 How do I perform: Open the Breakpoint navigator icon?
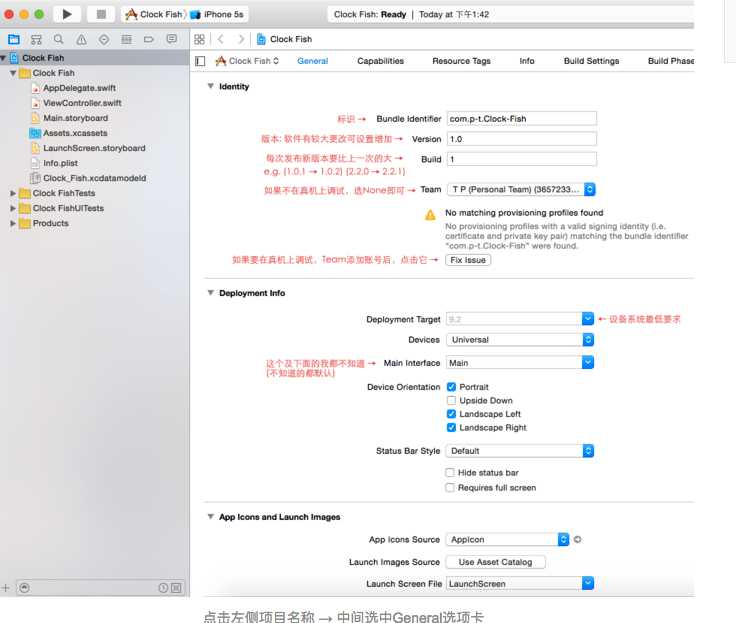[149, 39]
